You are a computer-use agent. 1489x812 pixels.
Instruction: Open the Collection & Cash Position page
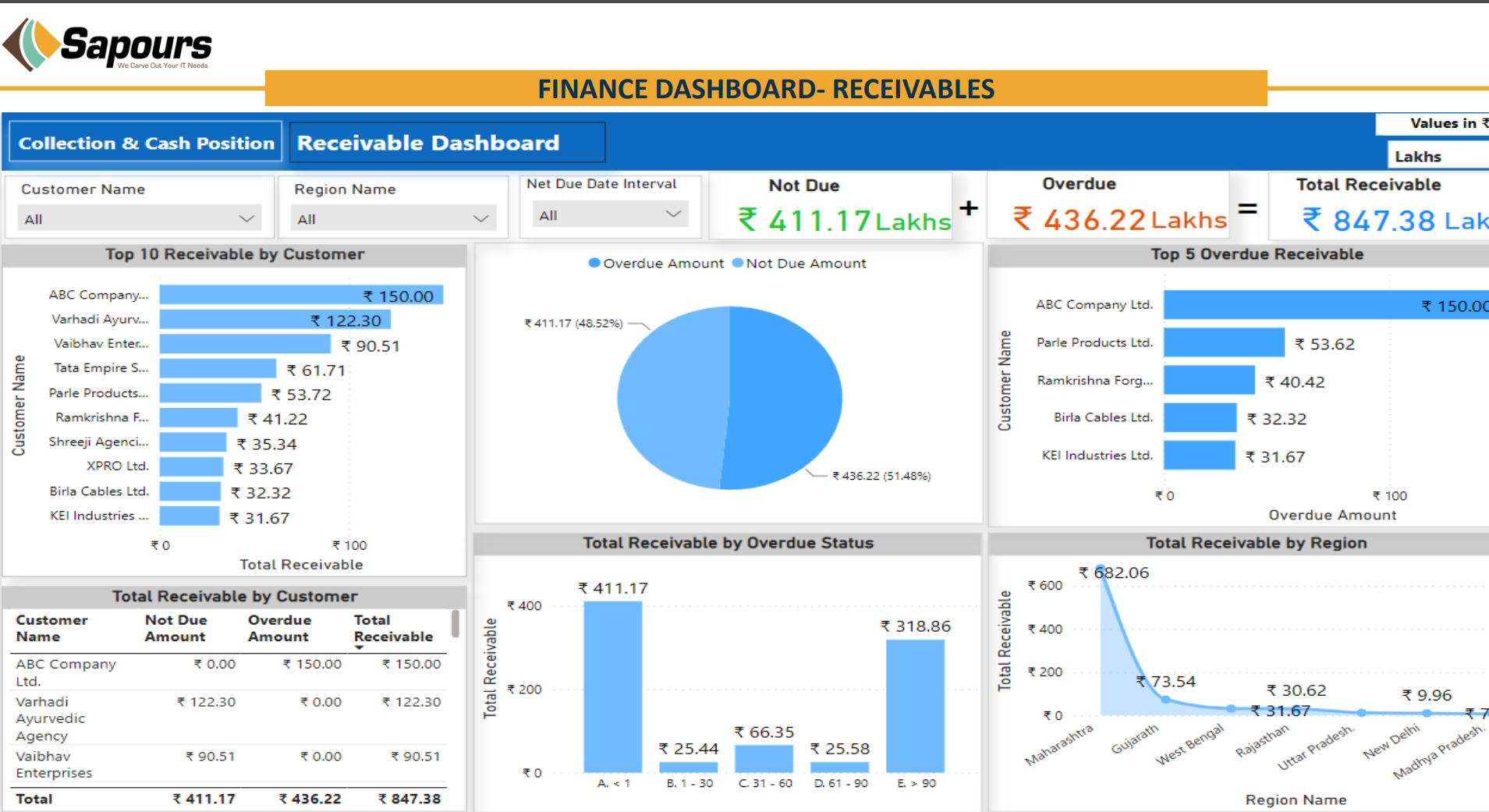coord(146,143)
